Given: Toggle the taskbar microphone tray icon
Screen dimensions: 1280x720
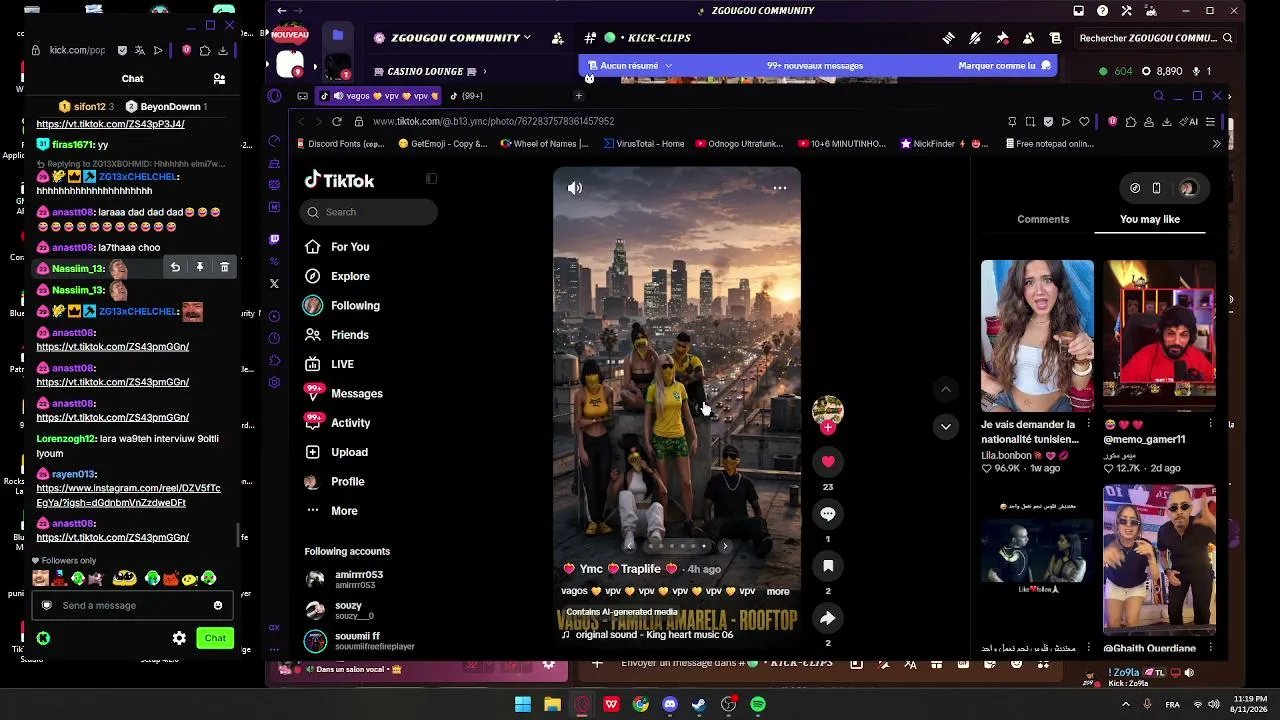Looking at the screenshot, I should click(x=1147, y=705).
